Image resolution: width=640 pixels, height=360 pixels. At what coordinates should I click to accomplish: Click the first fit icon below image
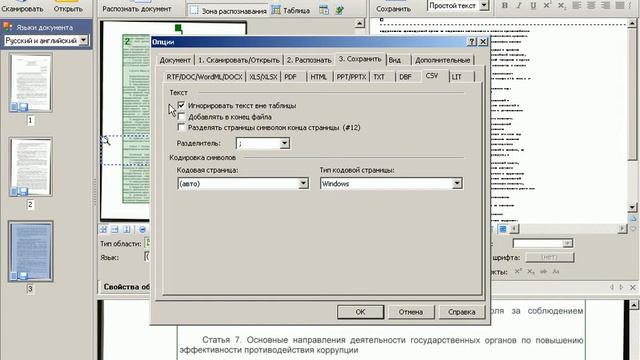(103, 229)
